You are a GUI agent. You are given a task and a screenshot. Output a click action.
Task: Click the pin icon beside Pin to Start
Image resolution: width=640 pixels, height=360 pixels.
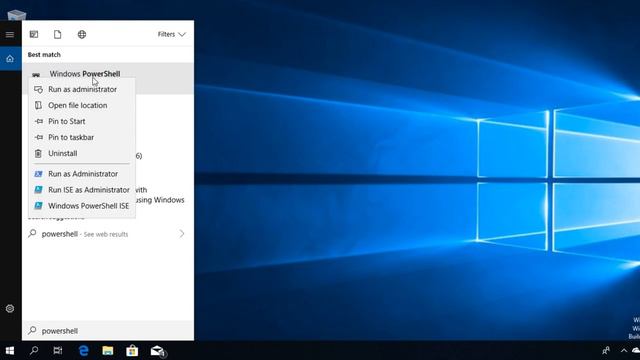(x=38, y=121)
